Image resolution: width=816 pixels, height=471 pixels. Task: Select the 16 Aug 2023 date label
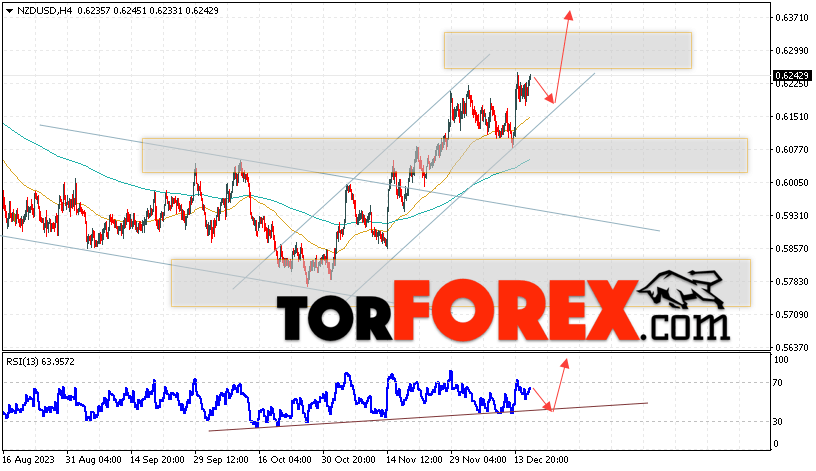pyautogui.click(x=29, y=460)
